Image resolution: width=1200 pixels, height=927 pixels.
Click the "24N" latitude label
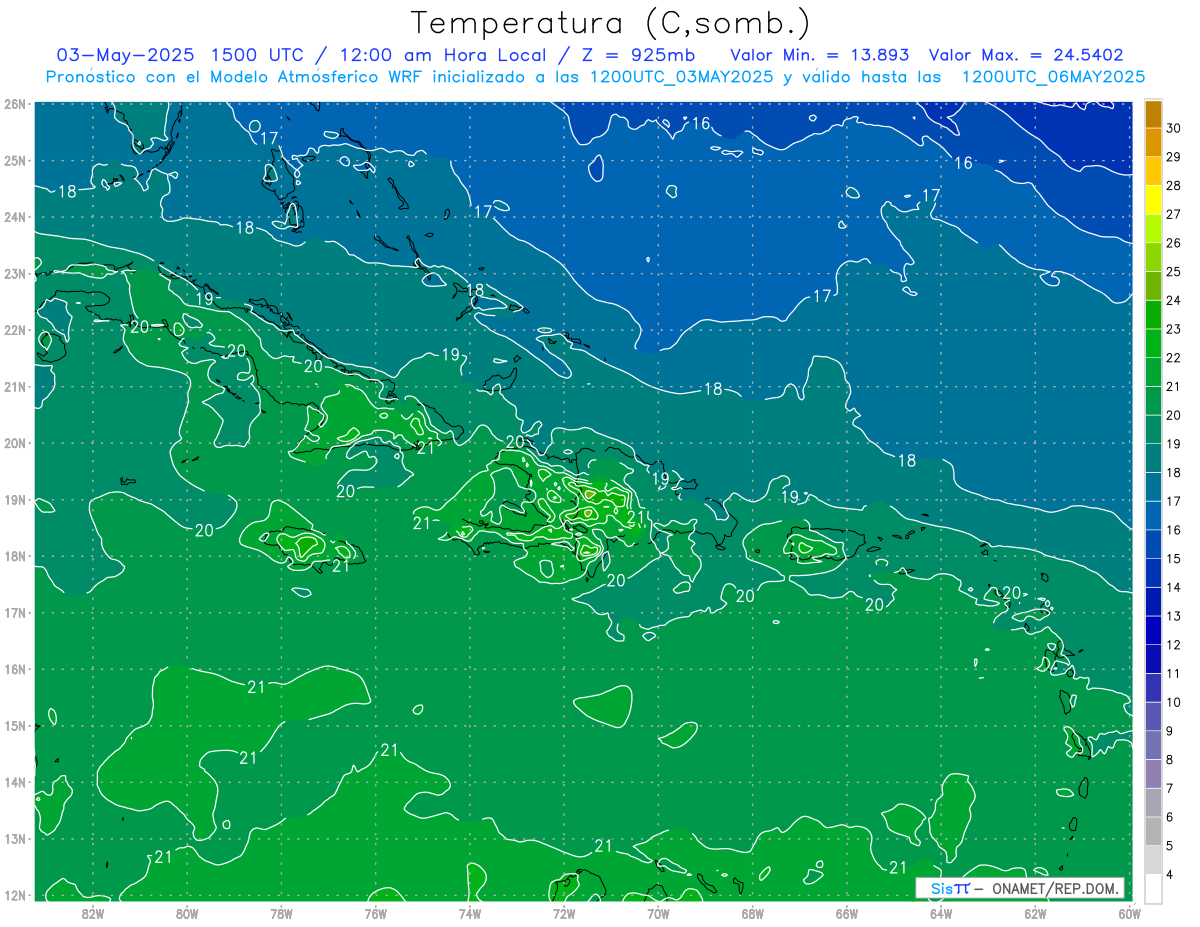coord(14,217)
